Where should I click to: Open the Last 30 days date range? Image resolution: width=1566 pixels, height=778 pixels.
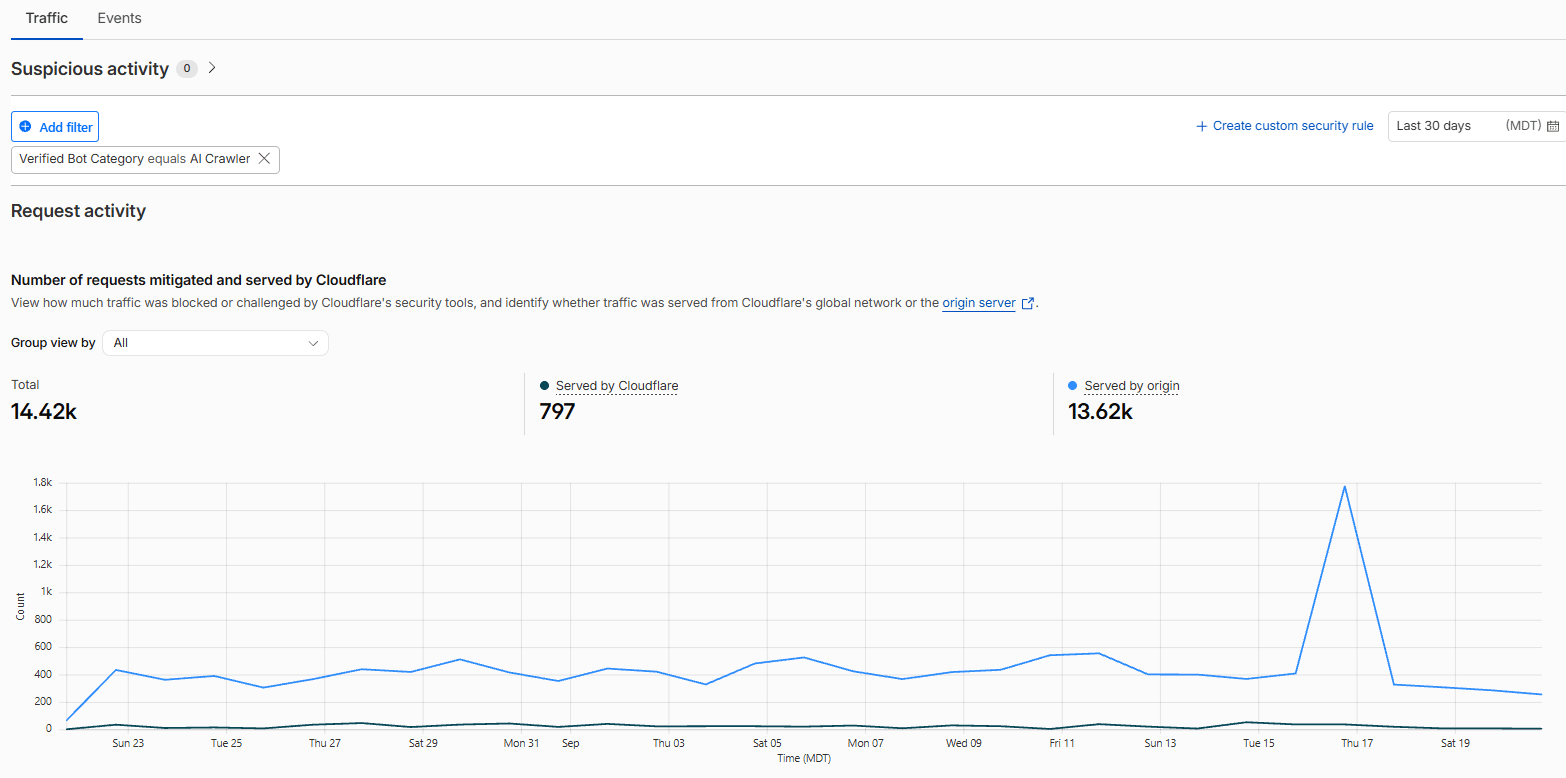pos(1476,126)
